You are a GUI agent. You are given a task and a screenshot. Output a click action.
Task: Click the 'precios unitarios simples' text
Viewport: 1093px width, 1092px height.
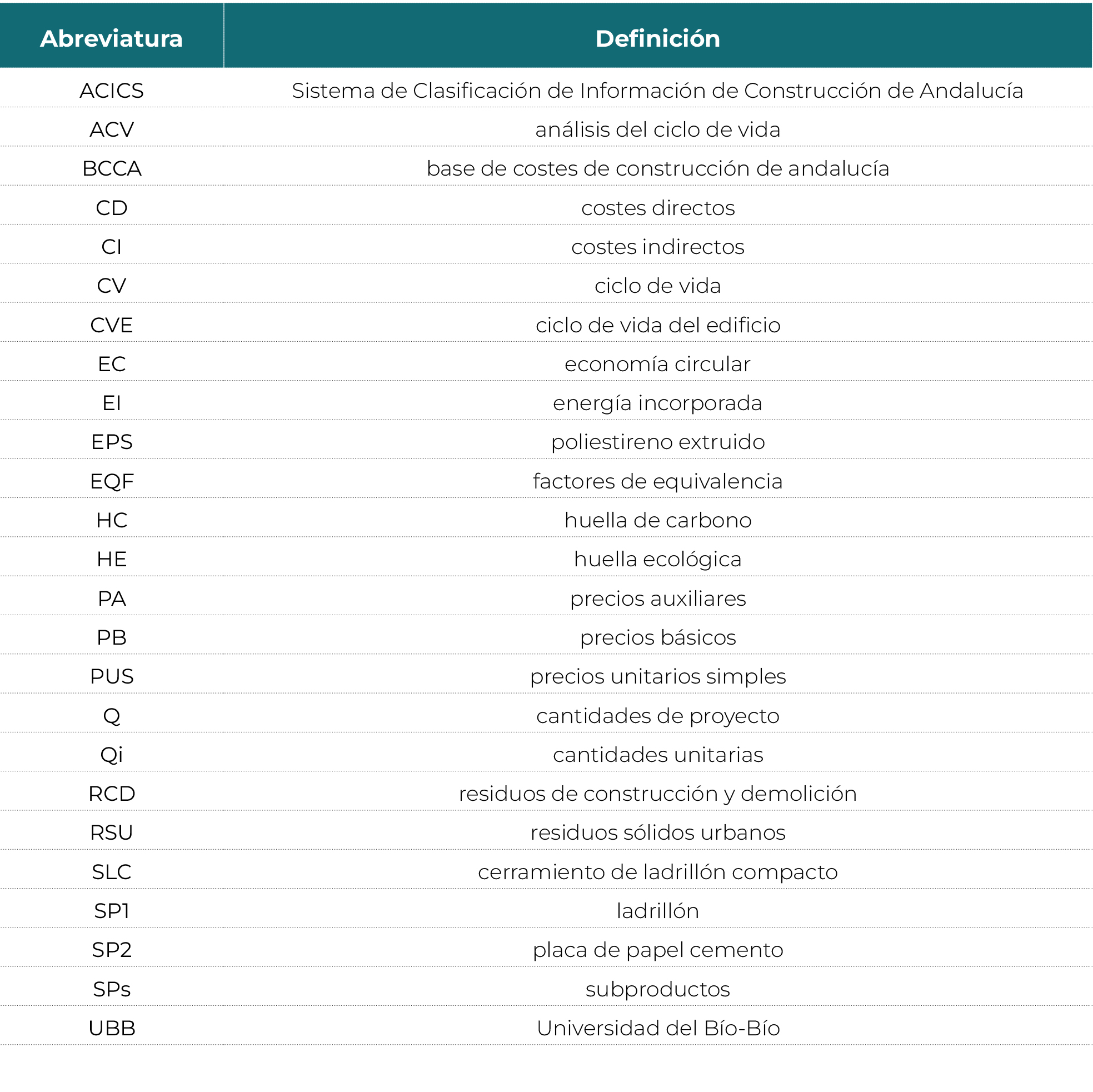657,676
